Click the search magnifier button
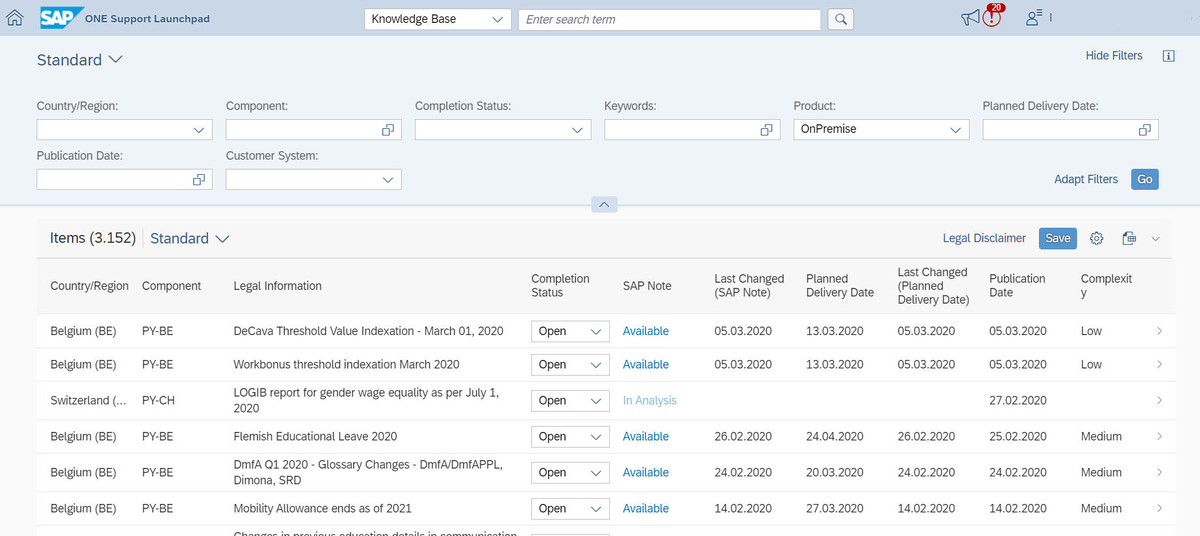This screenshot has height=536, width=1200. pyautogui.click(x=842, y=19)
